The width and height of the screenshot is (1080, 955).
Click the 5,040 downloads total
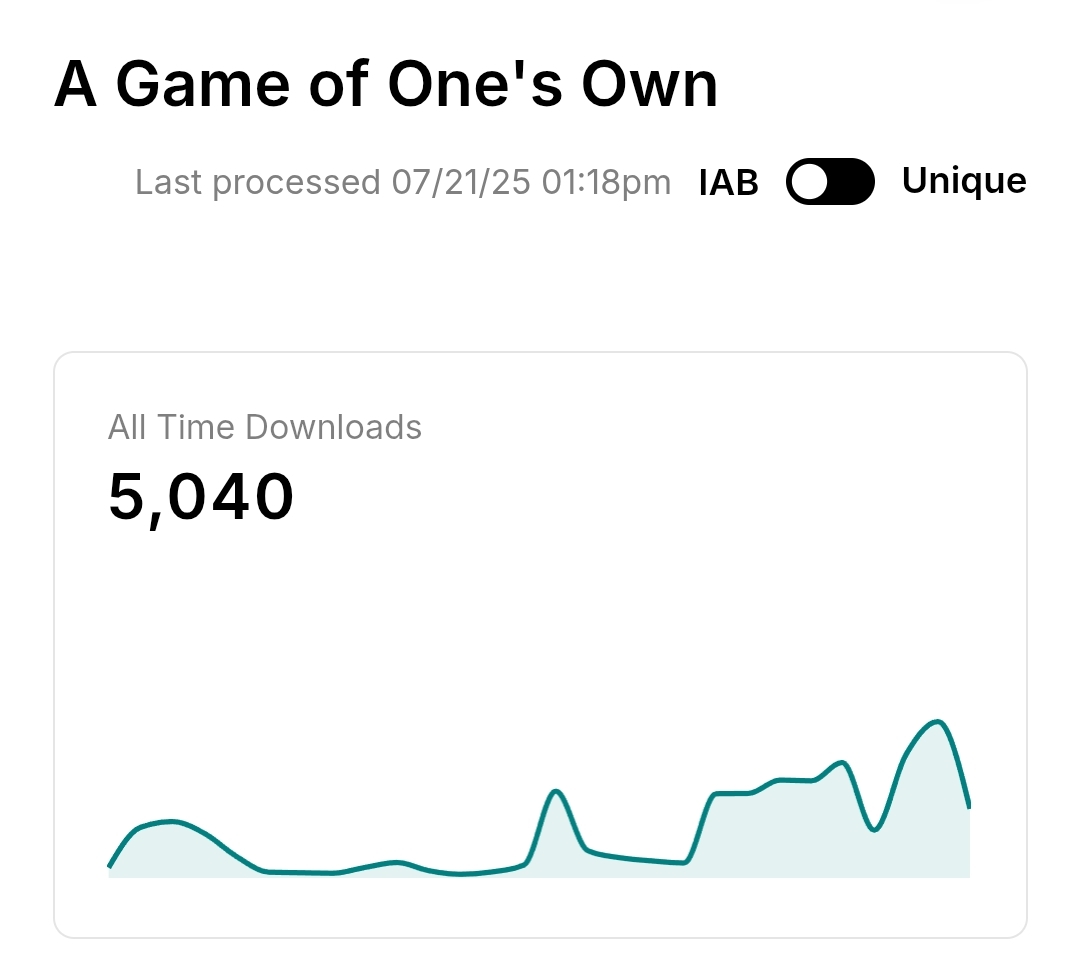pyautogui.click(x=201, y=497)
